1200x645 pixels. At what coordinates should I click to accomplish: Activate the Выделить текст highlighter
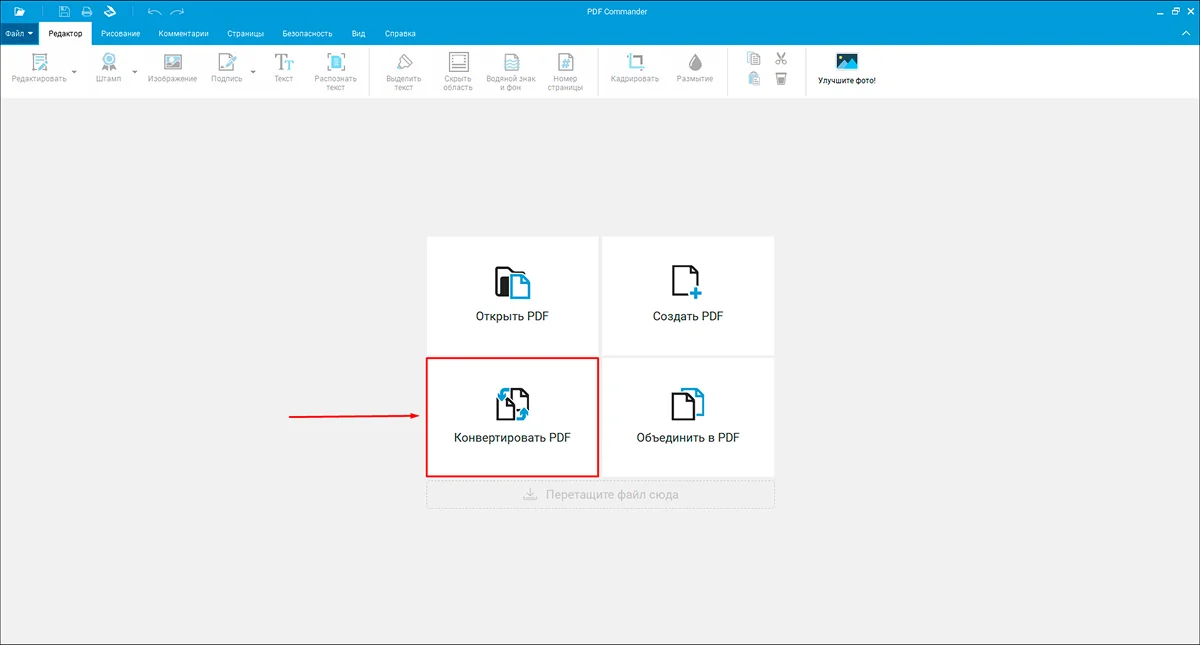(404, 72)
